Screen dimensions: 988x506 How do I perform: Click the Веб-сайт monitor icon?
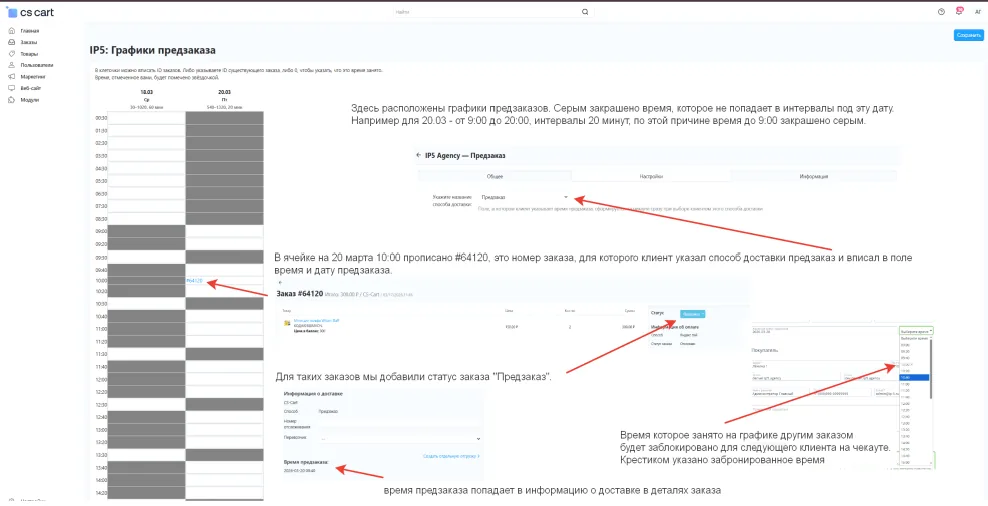click(x=11, y=88)
